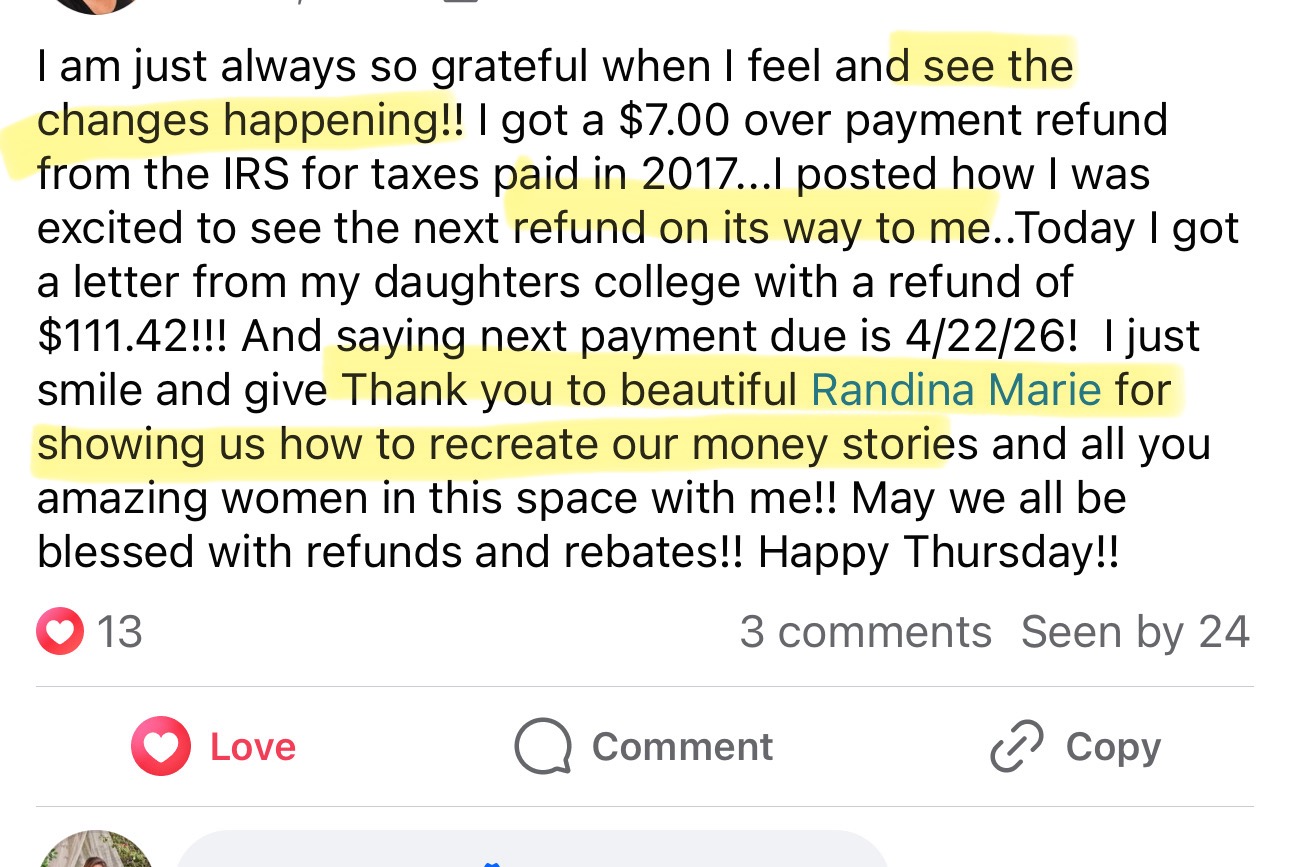This screenshot has width=1290, height=867.
Task: Tap the Comment speech bubble icon
Action: tap(542, 747)
